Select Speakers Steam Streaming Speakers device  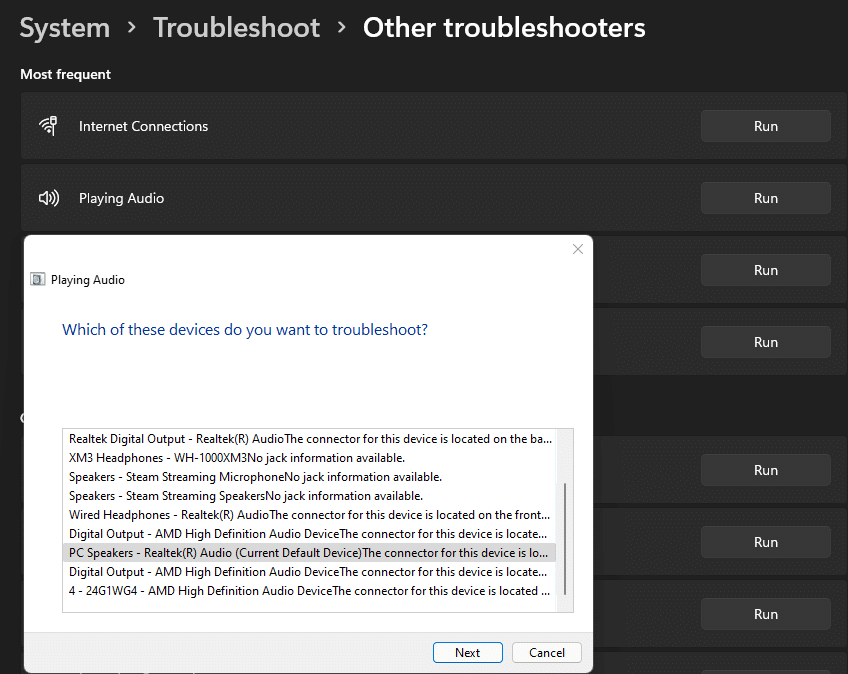[309, 495]
